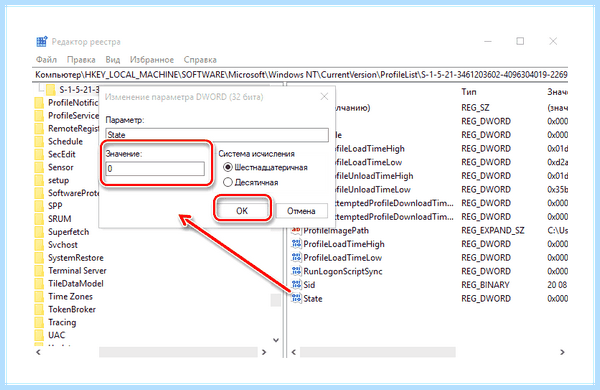
Task: Select the Time Zones folder icon
Action: (39, 297)
